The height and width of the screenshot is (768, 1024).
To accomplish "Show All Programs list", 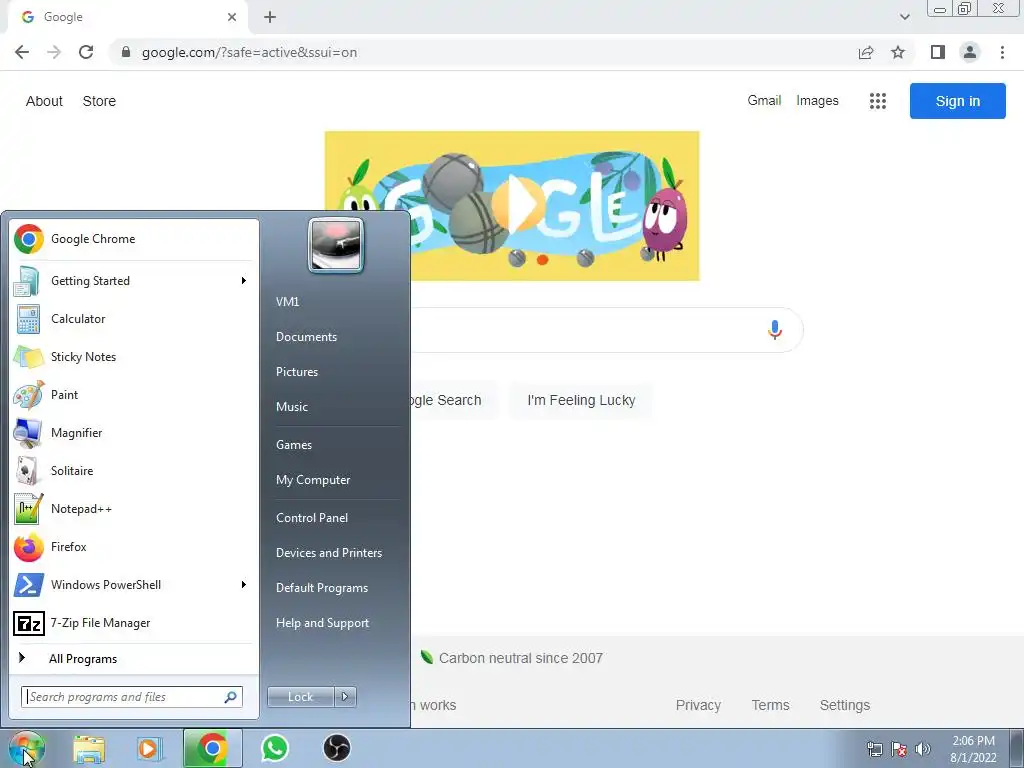I will [133, 659].
